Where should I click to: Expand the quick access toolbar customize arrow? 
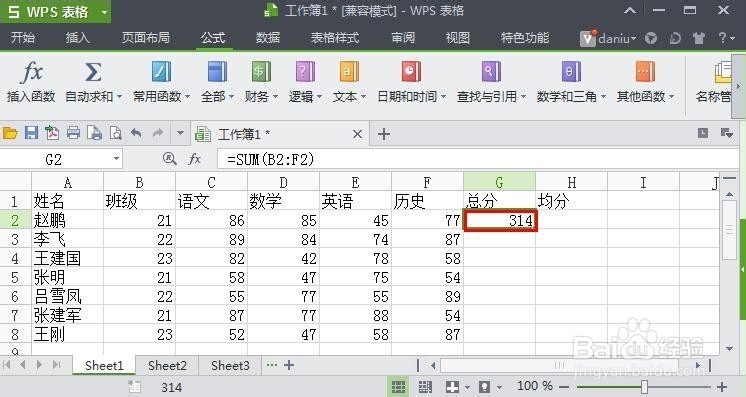coord(180,133)
